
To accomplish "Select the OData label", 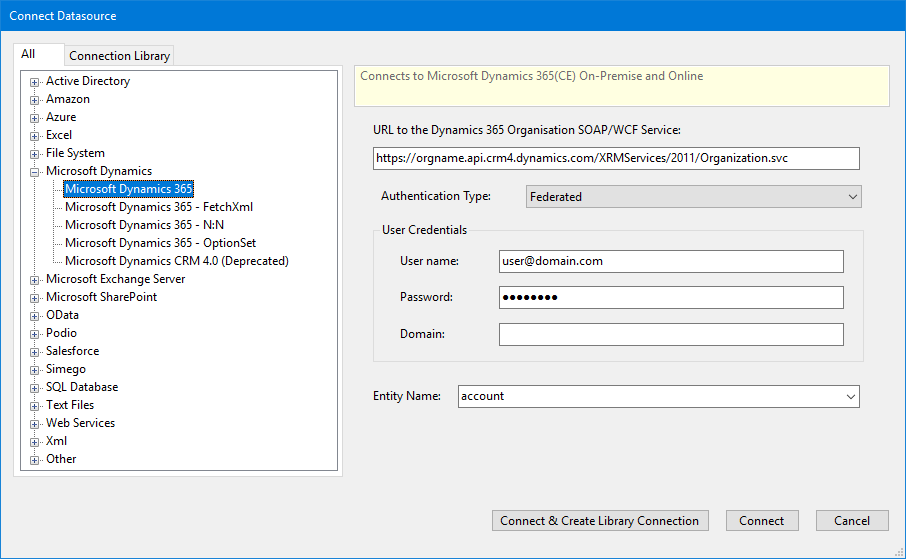I will tap(62, 314).
